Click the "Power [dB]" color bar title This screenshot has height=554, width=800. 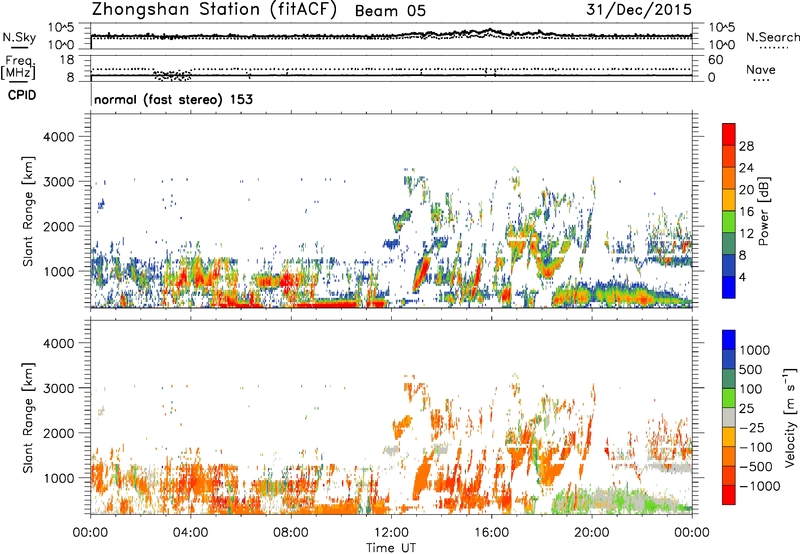click(763, 211)
